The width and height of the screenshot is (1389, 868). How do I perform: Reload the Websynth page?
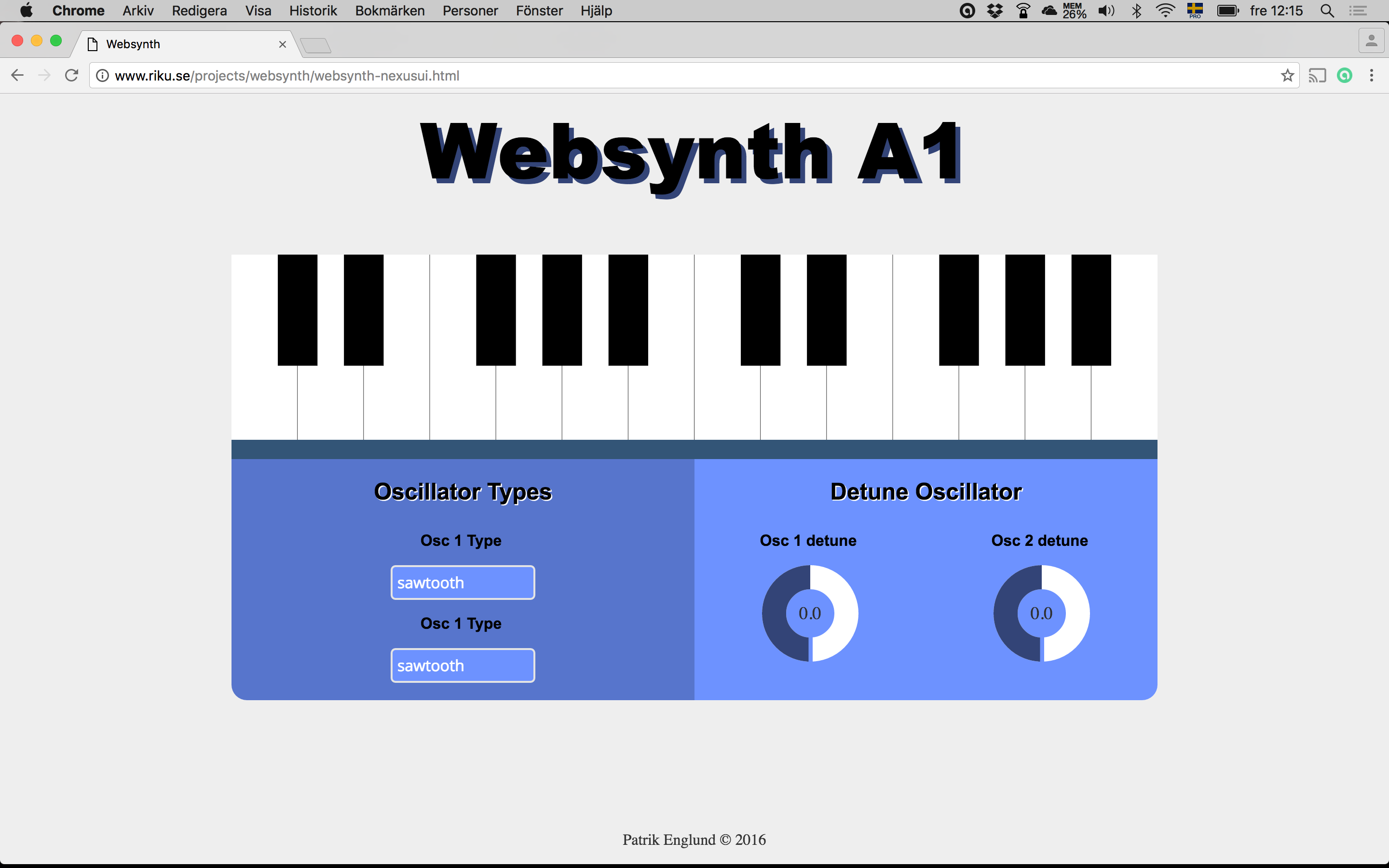[71, 75]
